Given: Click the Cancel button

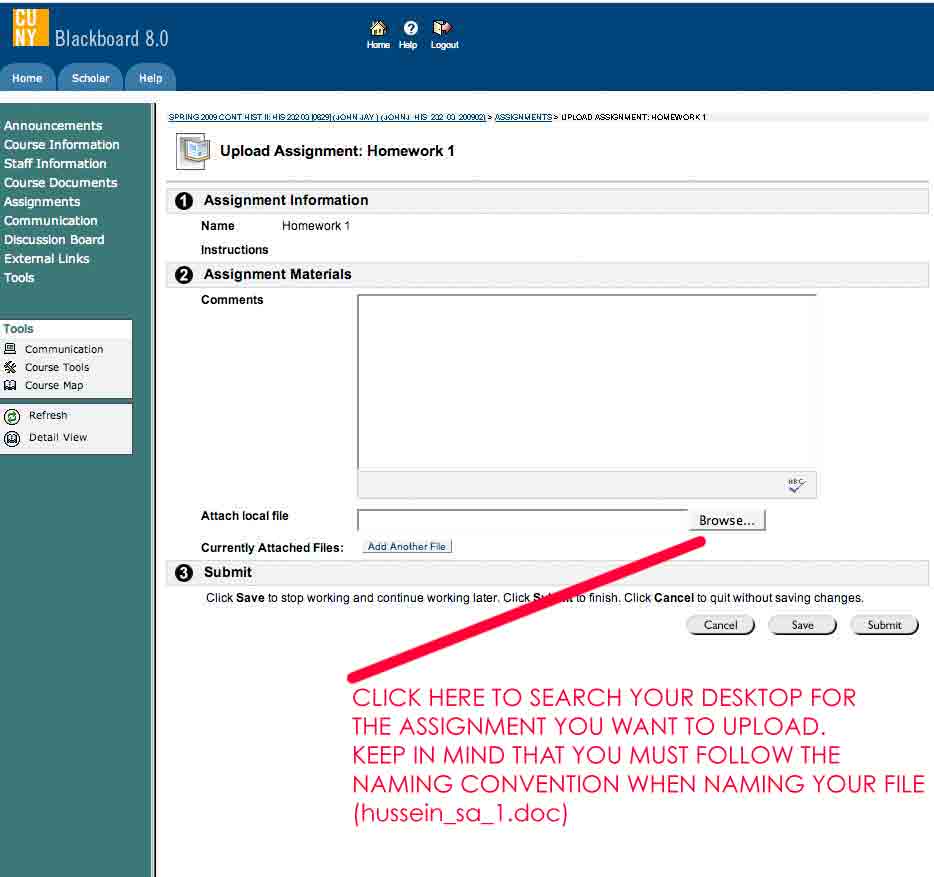Looking at the screenshot, I should click(721, 625).
